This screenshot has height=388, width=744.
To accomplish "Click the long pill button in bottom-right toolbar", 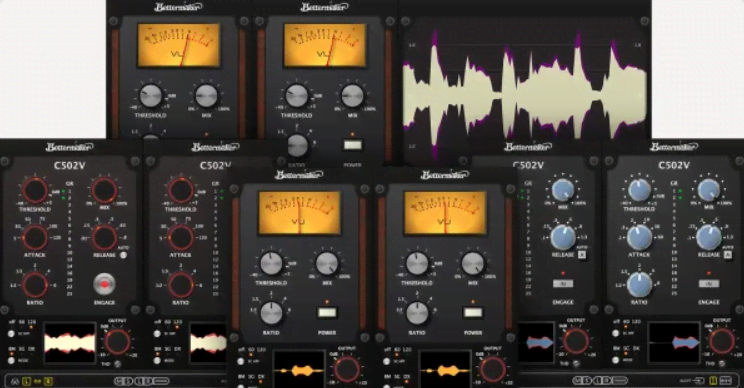I will 620,380.
